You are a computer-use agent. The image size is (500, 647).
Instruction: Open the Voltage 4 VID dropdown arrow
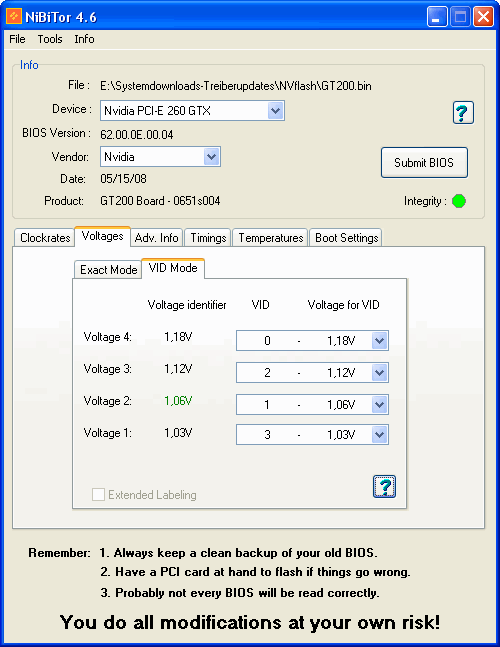pos(379,341)
